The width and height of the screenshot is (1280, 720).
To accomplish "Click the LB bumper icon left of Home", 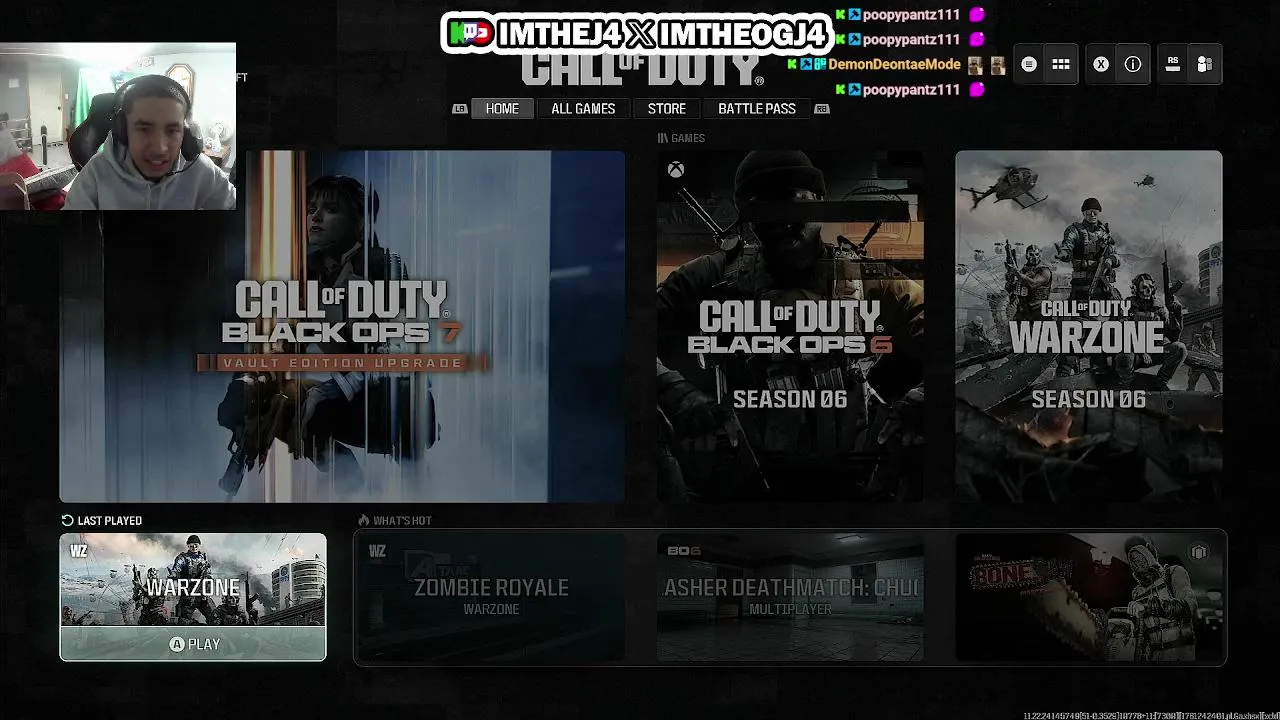I will click(x=460, y=109).
